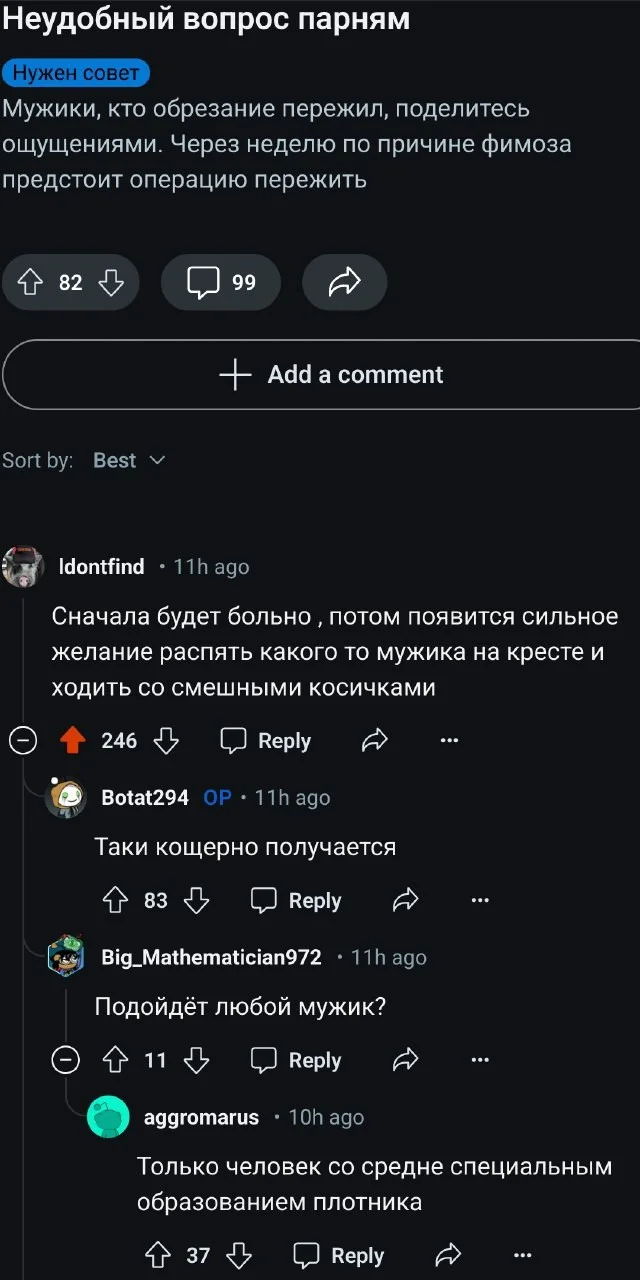Reply to Big_Mathematician972's comment
Image resolution: width=640 pixels, height=1280 pixels.
[x=296, y=1061]
